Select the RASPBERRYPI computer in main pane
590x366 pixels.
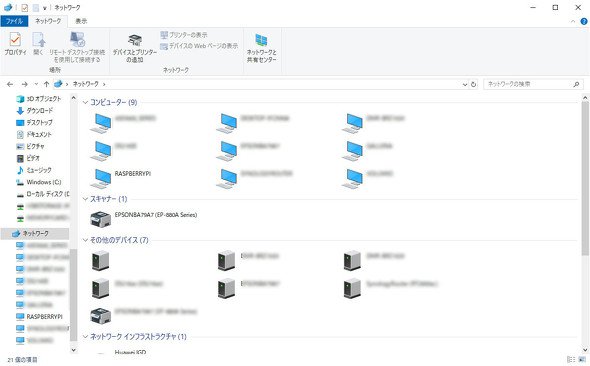[121, 178]
